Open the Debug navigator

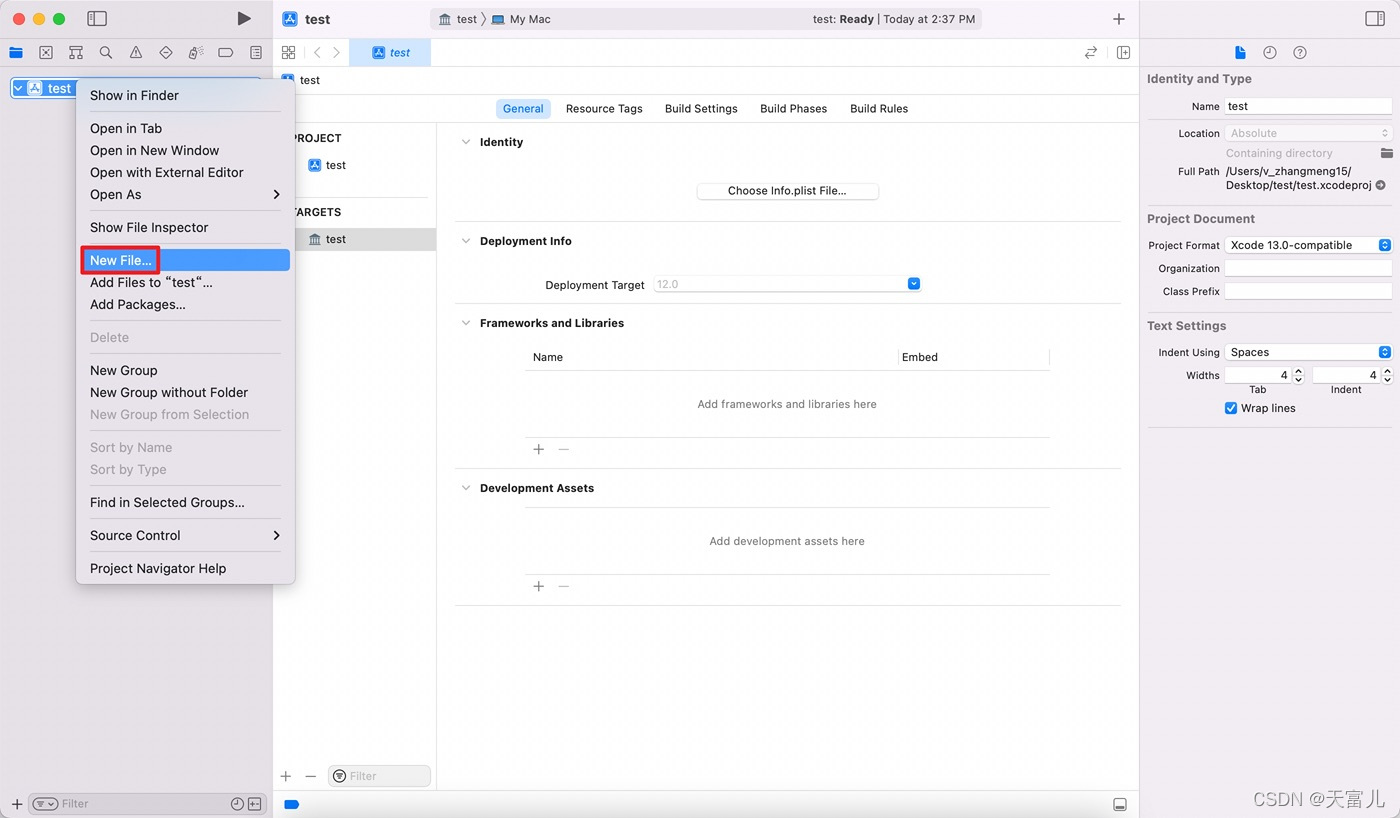pyautogui.click(x=196, y=52)
